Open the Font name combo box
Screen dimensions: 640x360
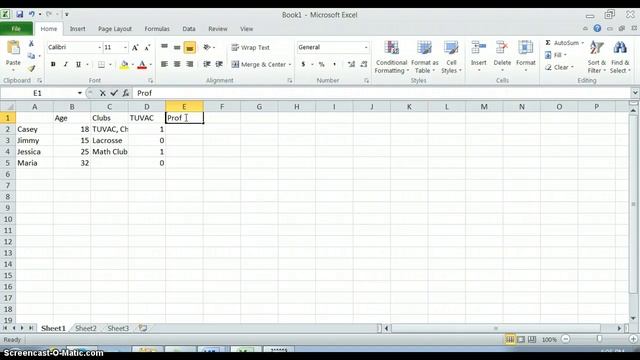74,47
